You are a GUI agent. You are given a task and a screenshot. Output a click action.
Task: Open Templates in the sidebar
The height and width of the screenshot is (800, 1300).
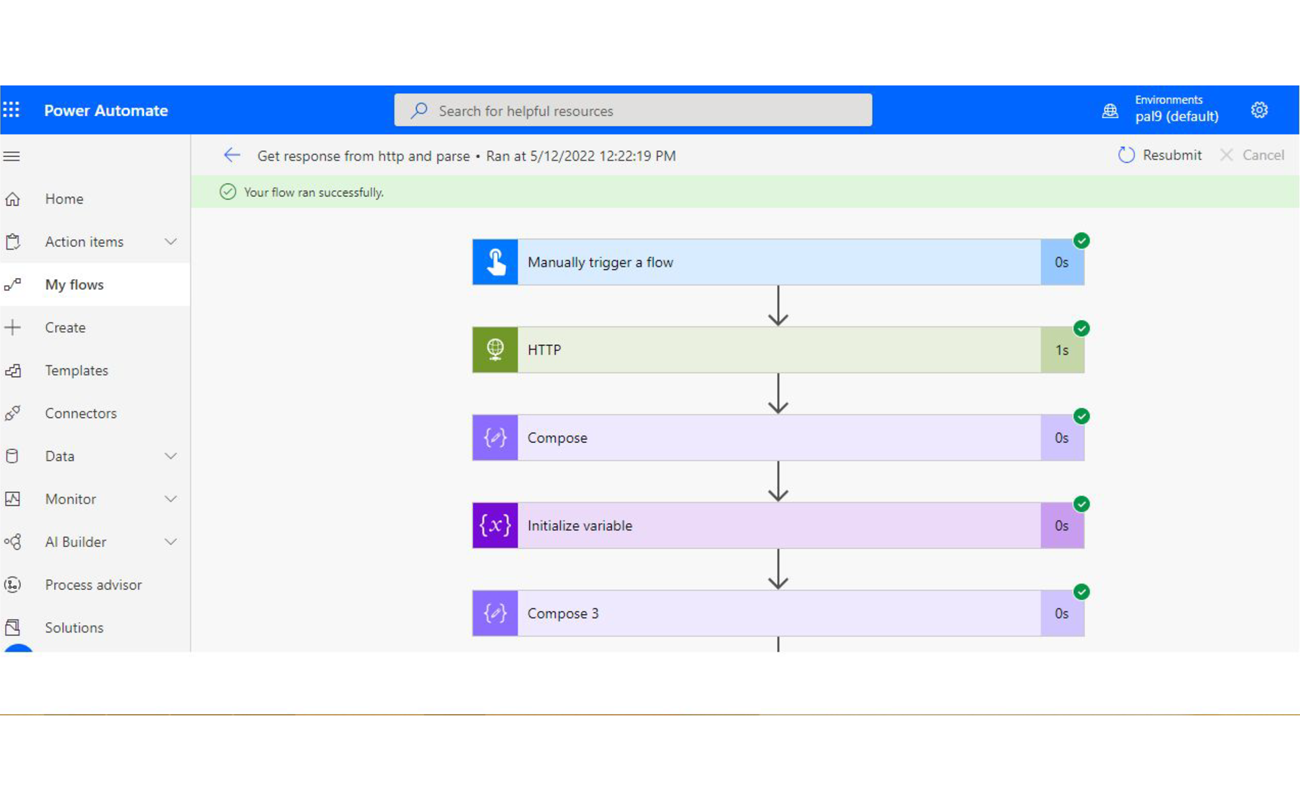coord(95,371)
